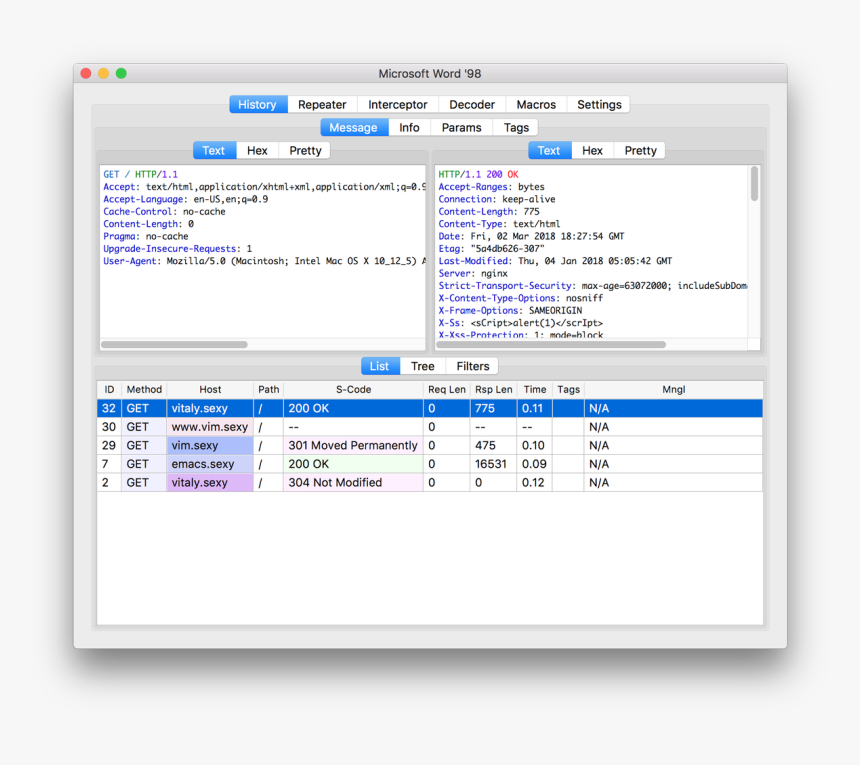This screenshot has height=765, width=860.
Task: Show response in Pretty view
Action: point(639,150)
